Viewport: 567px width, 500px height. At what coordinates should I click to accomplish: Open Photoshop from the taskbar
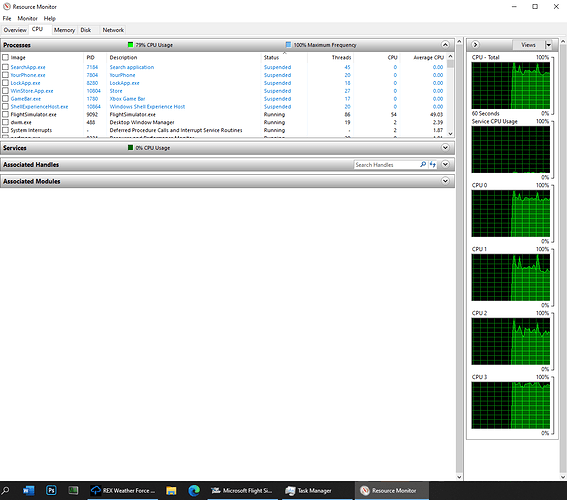pos(51,490)
